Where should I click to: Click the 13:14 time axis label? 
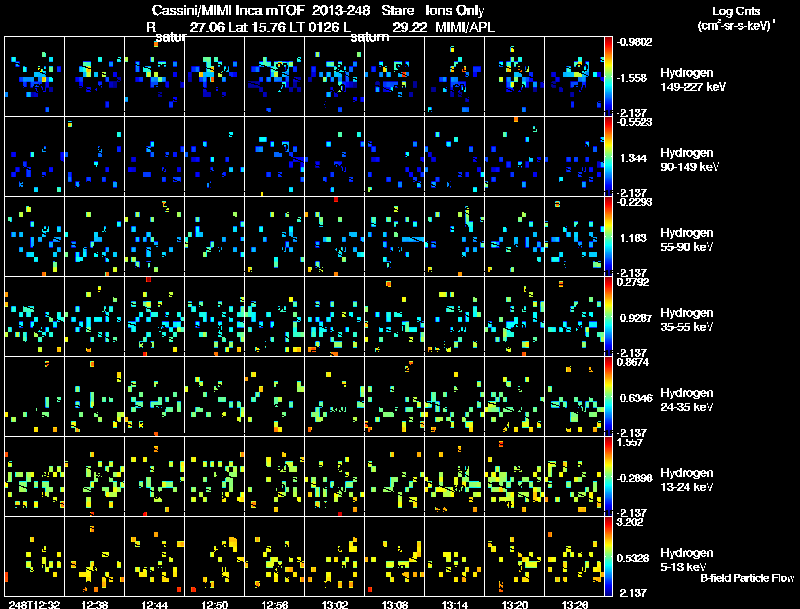coord(455,603)
